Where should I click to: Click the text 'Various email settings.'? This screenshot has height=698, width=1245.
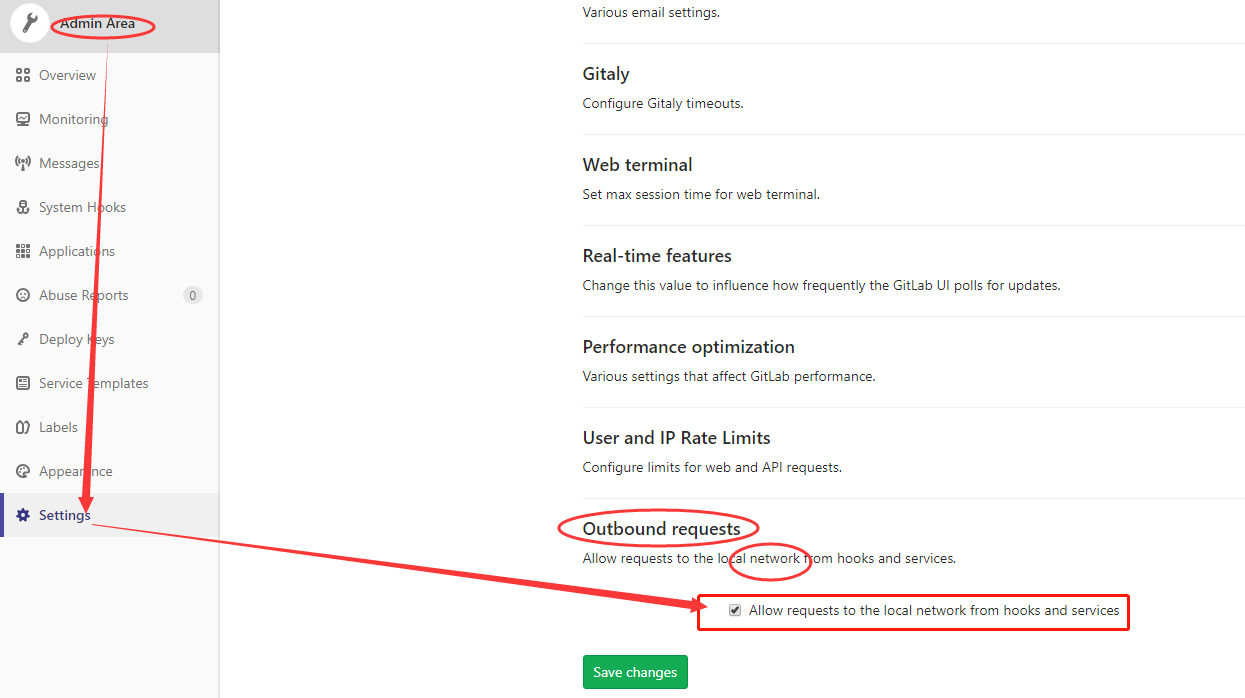(651, 13)
